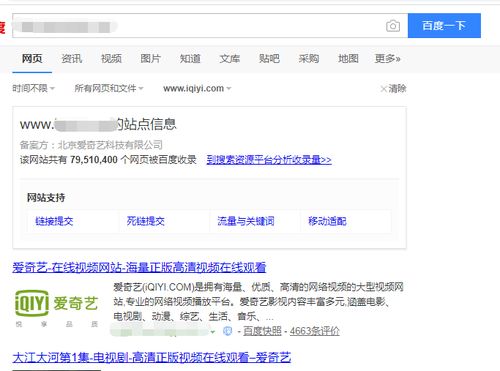Open the 大江大河第1集 result title

[x=152, y=358]
